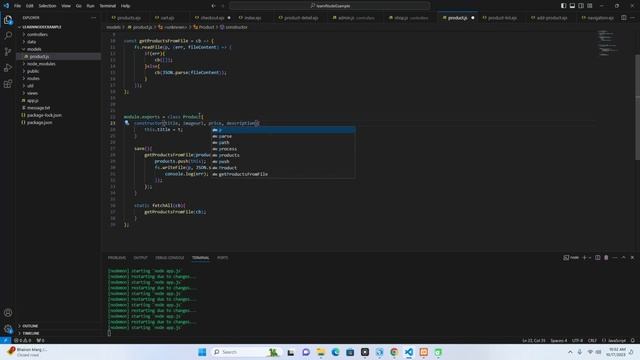
Task: Expand the data folder
Action: pyautogui.click(x=58, y=42)
